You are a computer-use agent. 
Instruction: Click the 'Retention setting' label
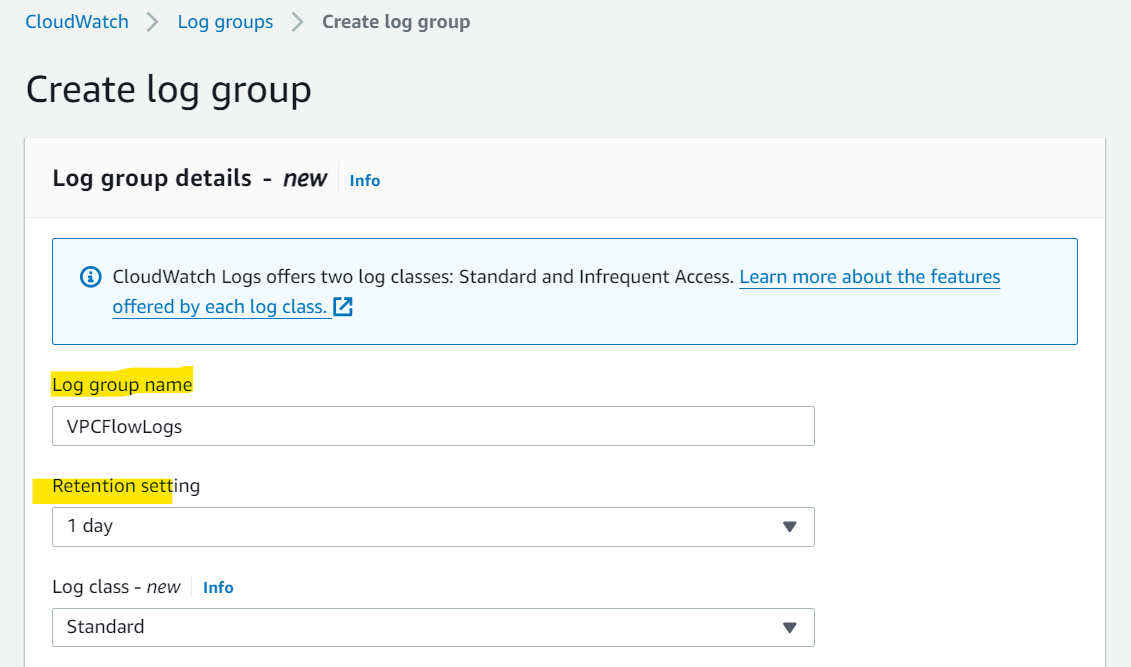pos(126,486)
